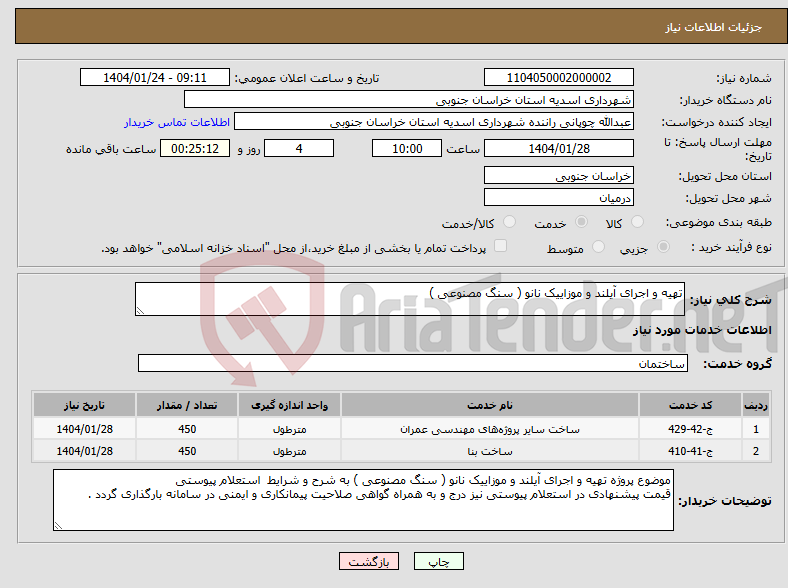Click the کد خدمت column header
This screenshot has height=588, width=788.
coord(691,405)
